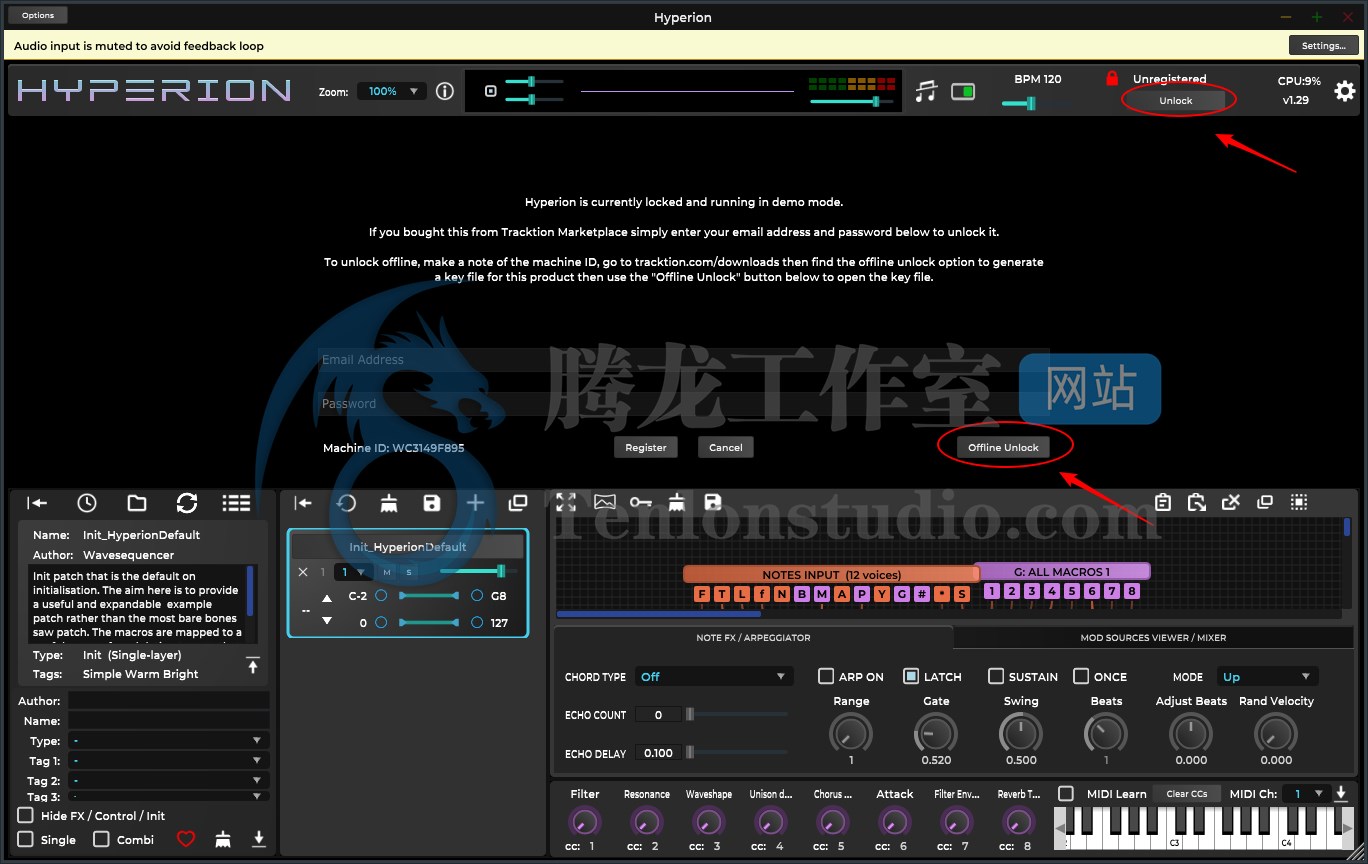Expand node editor to full view

[566, 503]
